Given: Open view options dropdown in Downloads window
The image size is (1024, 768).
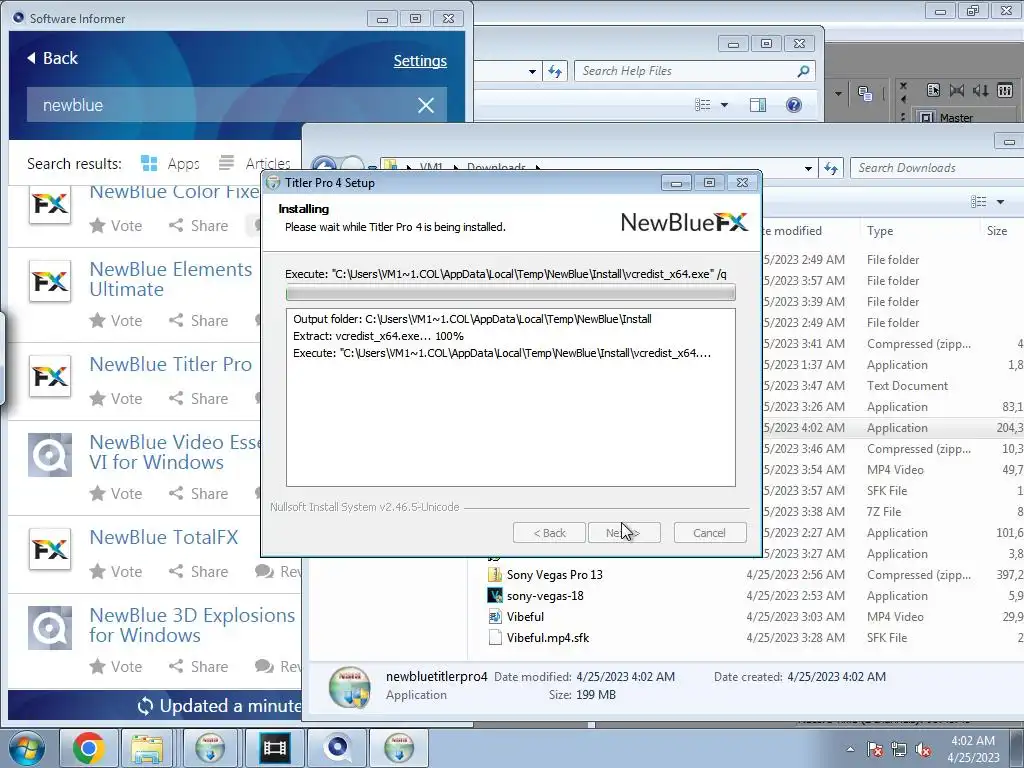Looking at the screenshot, I should tap(1000, 202).
